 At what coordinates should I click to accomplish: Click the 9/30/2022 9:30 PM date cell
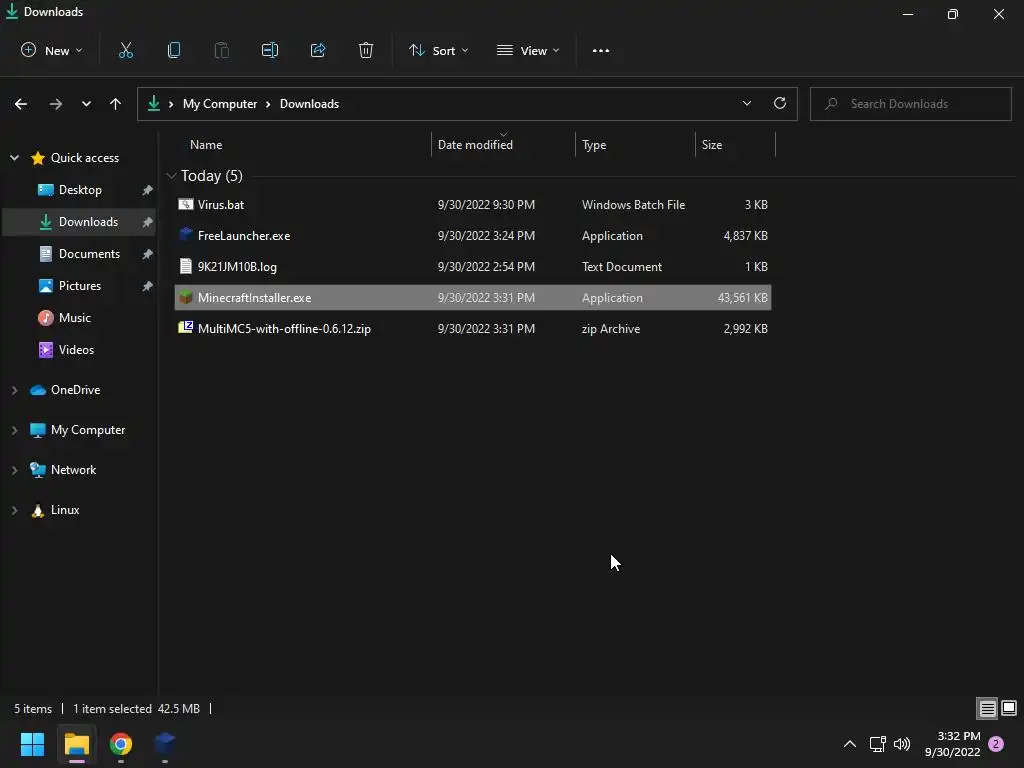click(x=487, y=204)
